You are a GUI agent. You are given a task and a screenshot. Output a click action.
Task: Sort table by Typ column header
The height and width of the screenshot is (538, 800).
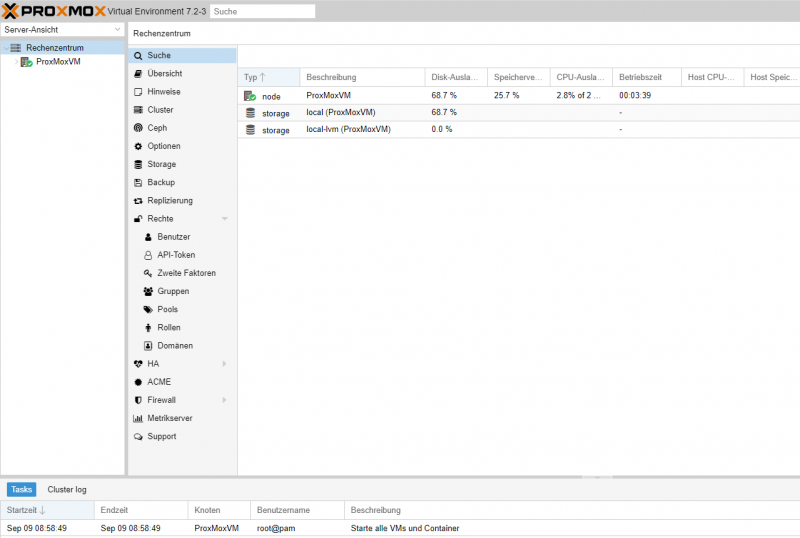[x=269, y=77]
